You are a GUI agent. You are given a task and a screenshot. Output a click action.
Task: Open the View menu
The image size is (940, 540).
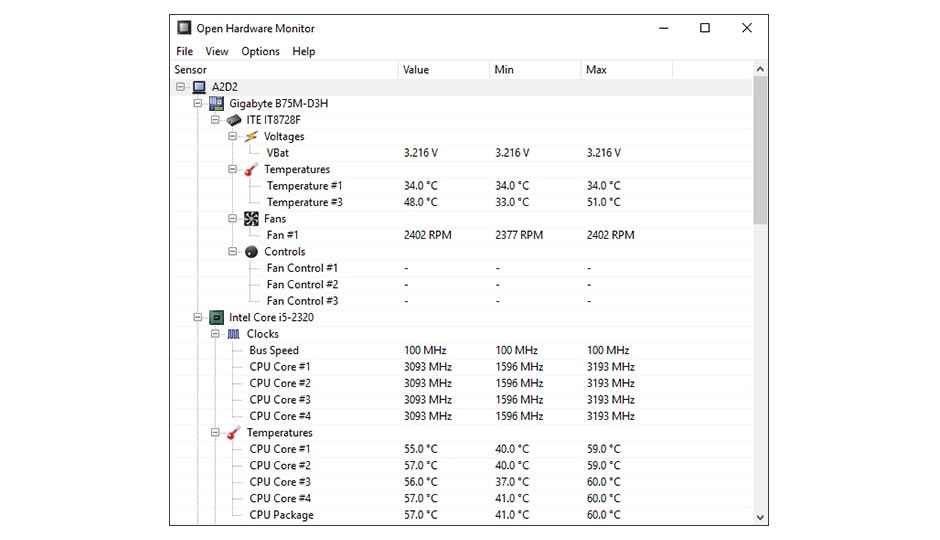[x=216, y=52]
